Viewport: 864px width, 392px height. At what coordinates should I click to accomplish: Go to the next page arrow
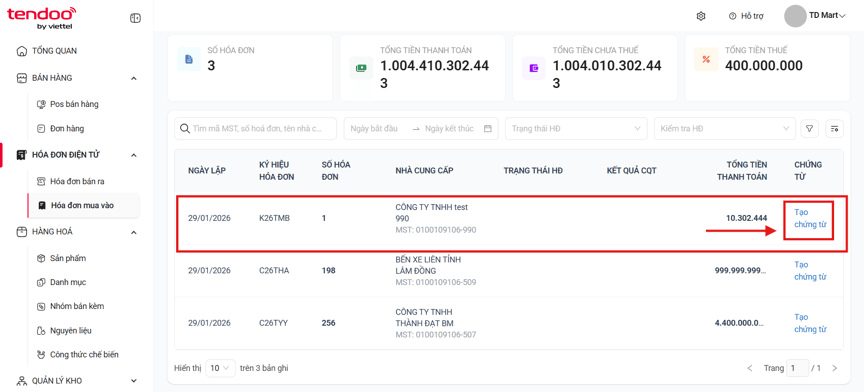pos(834,368)
